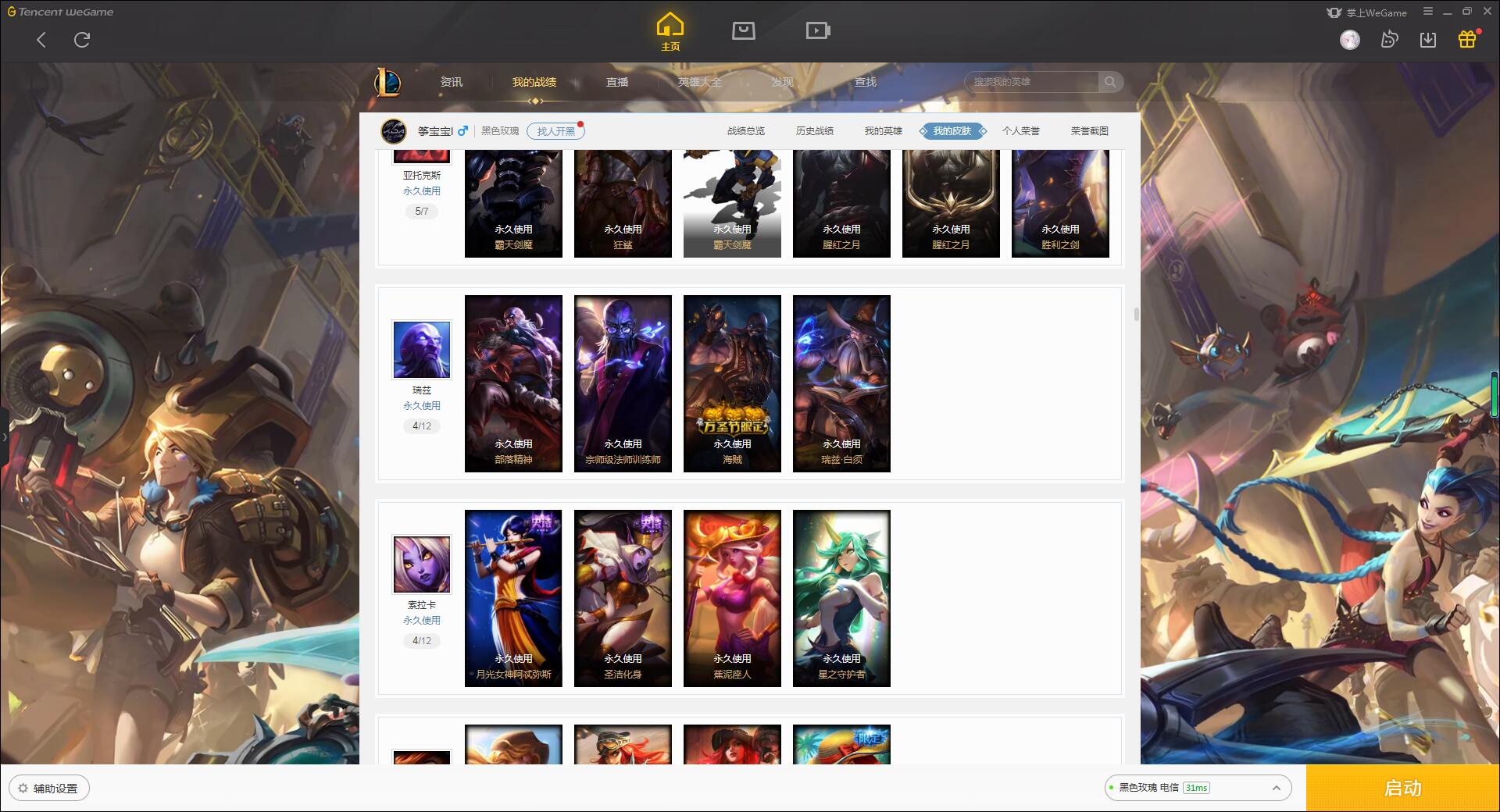This screenshot has width=1500, height=812.
Task: Select the 我的皮肤 sub-tab
Action: [x=952, y=131]
